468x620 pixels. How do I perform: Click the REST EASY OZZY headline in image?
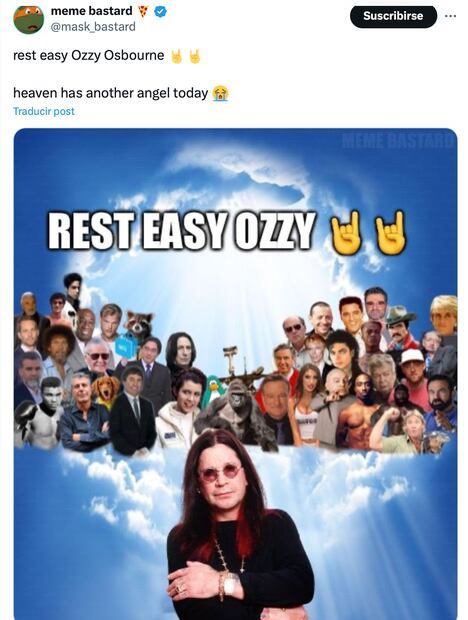pyautogui.click(x=182, y=231)
